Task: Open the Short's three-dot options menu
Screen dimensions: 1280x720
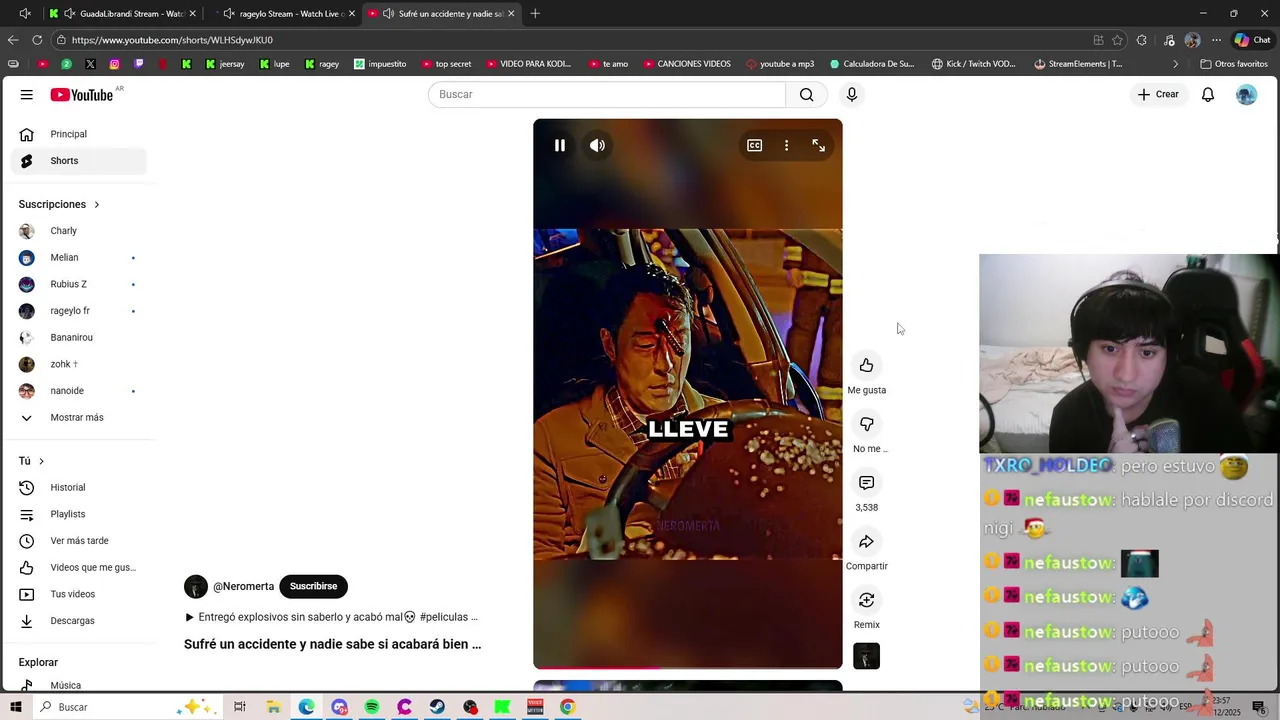Action: (787, 145)
